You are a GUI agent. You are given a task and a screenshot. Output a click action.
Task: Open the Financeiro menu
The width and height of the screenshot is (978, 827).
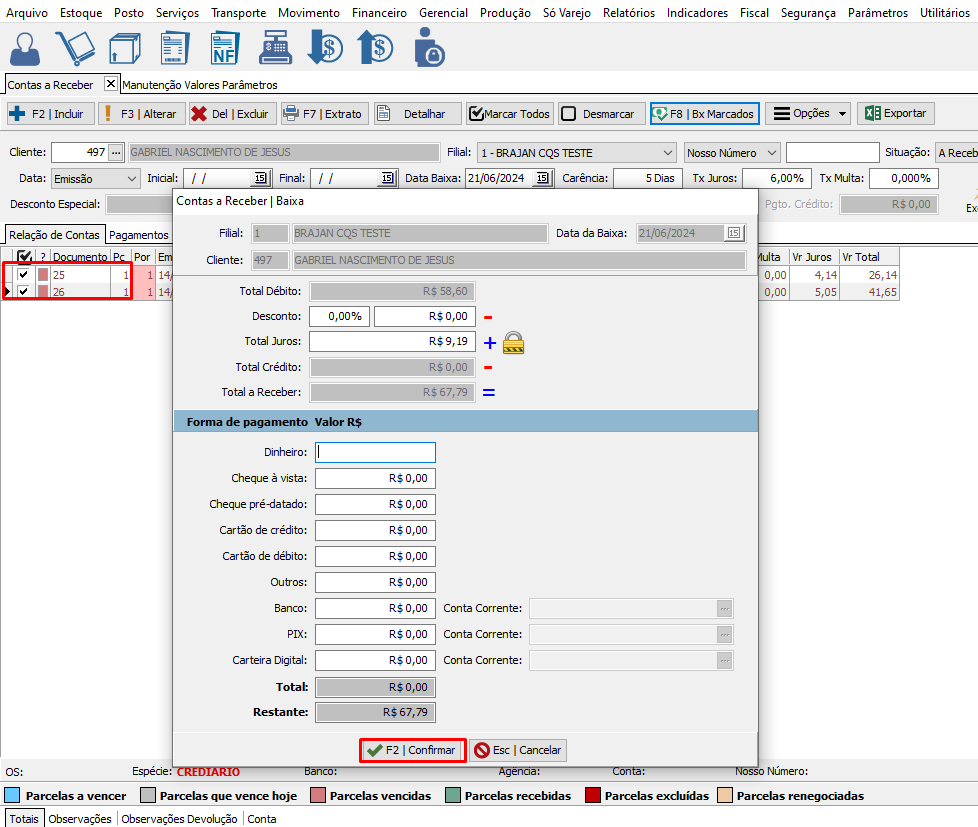tap(379, 13)
